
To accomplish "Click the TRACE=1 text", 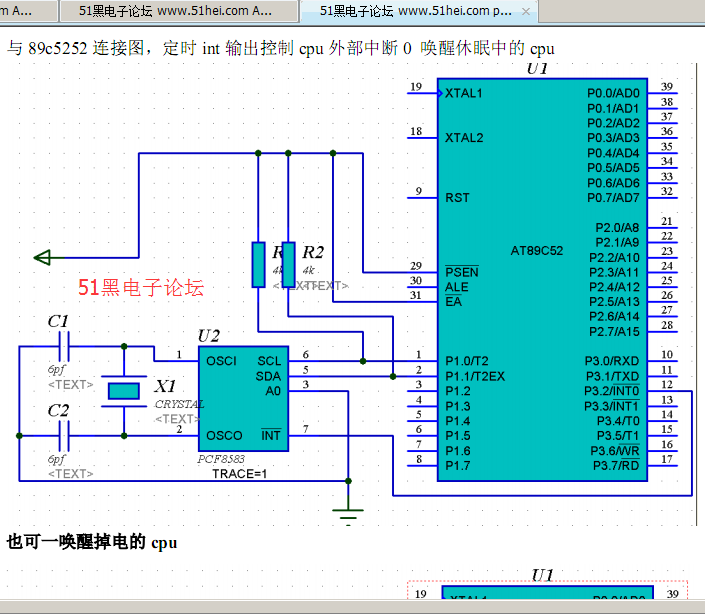I will coord(239,474).
